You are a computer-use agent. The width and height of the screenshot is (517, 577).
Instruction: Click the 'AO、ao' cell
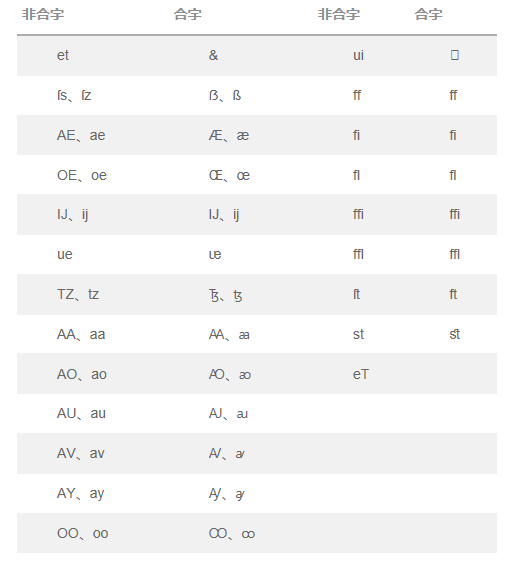pyautogui.click(x=82, y=374)
